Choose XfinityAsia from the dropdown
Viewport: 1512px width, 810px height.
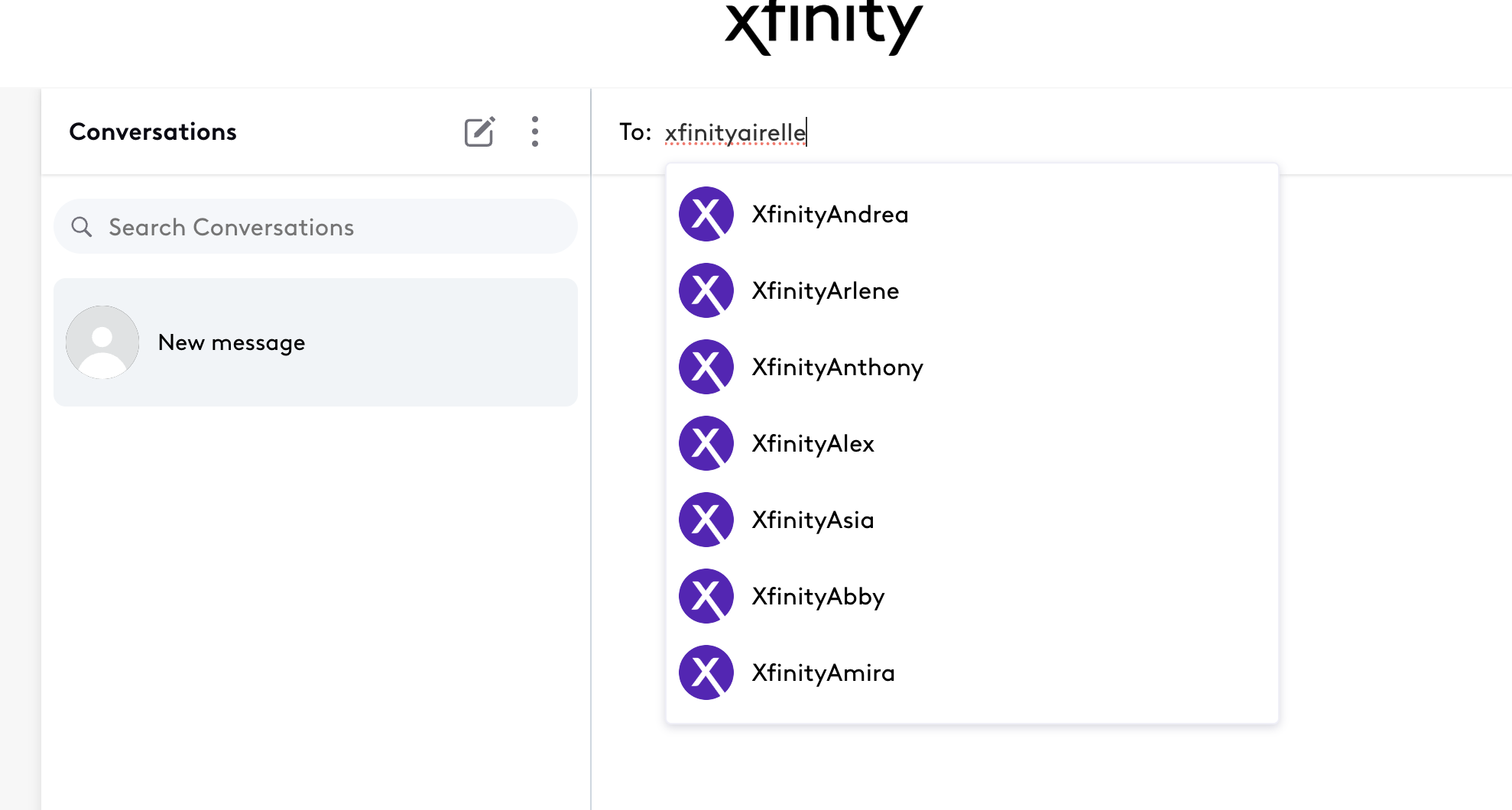pos(972,520)
